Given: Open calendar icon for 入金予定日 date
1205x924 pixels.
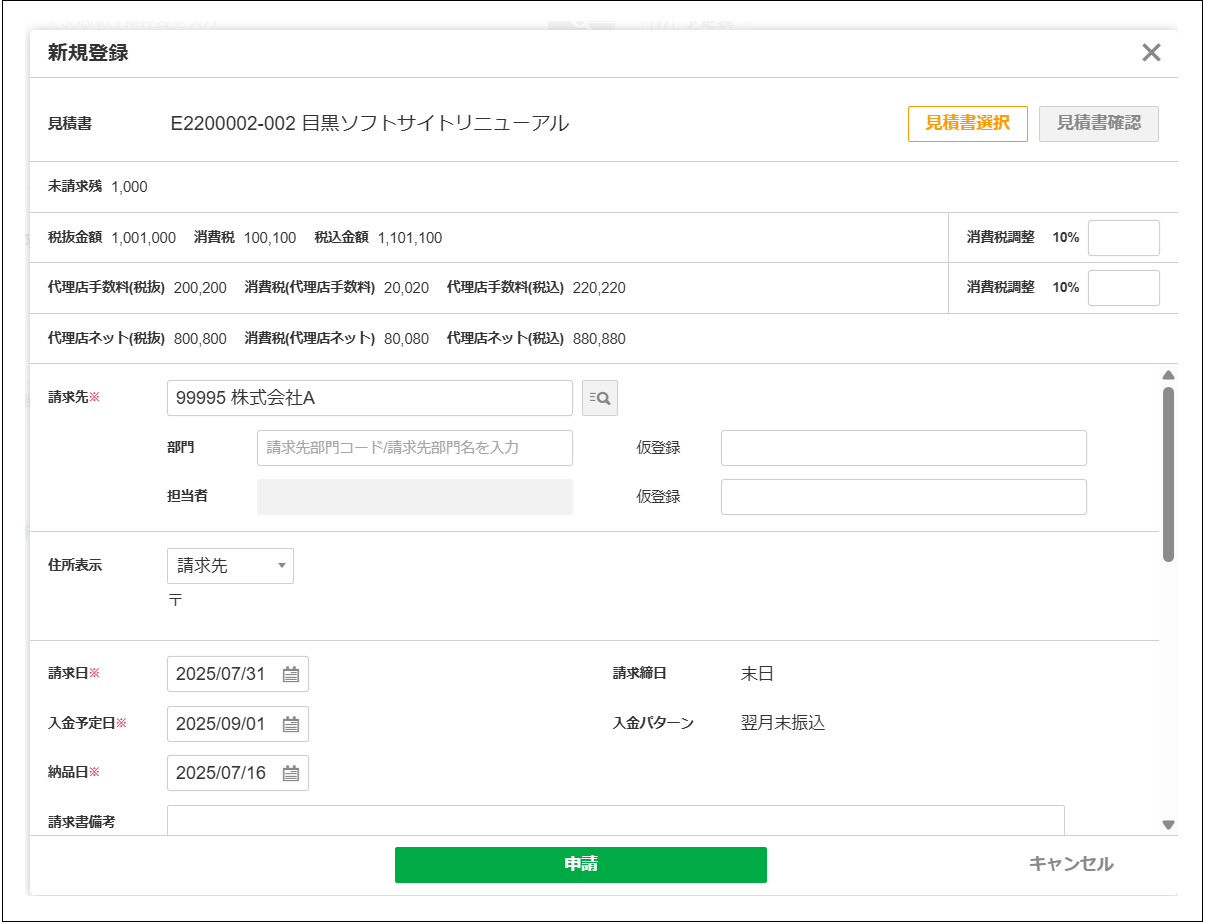Looking at the screenshot, I should tap(291, 724).
